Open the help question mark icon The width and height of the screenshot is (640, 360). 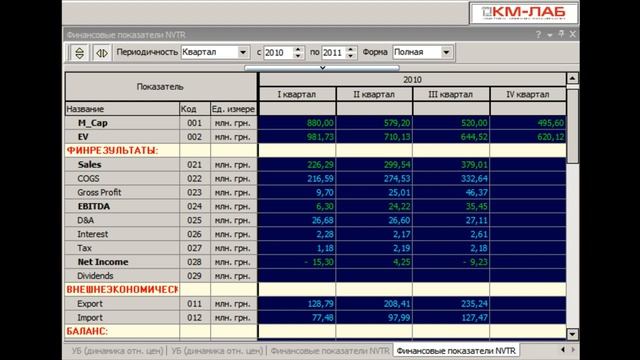pos(538,35)
